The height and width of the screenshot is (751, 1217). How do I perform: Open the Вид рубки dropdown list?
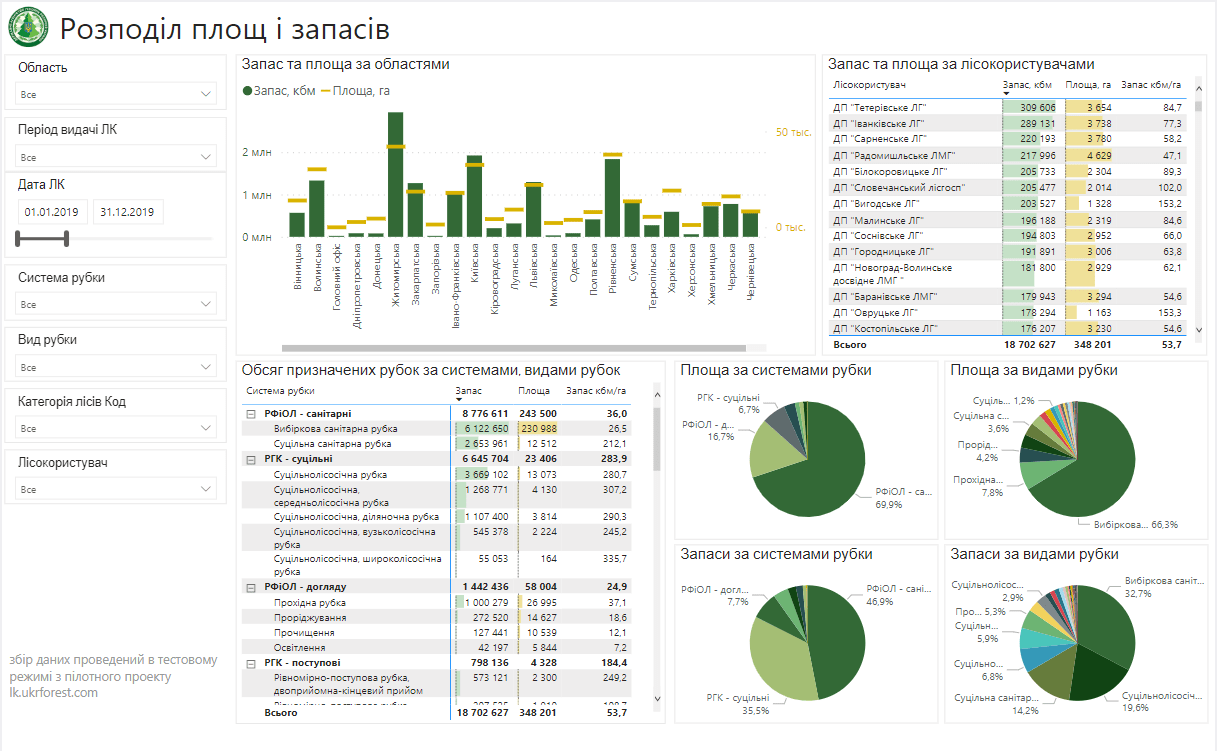pyautogui.click(x=116, y=366)
